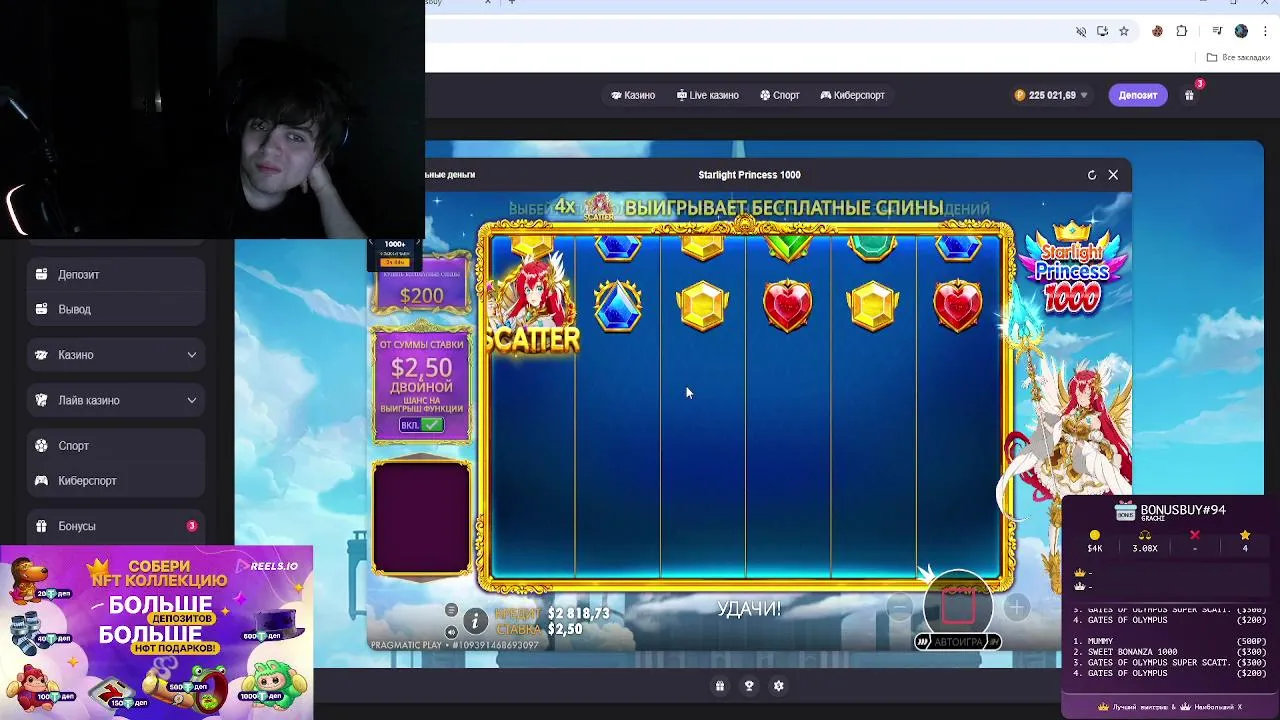The image size is (1280, 720).
Task: Click the Pragmatic Play game ID text
Action: coord(455,645)
